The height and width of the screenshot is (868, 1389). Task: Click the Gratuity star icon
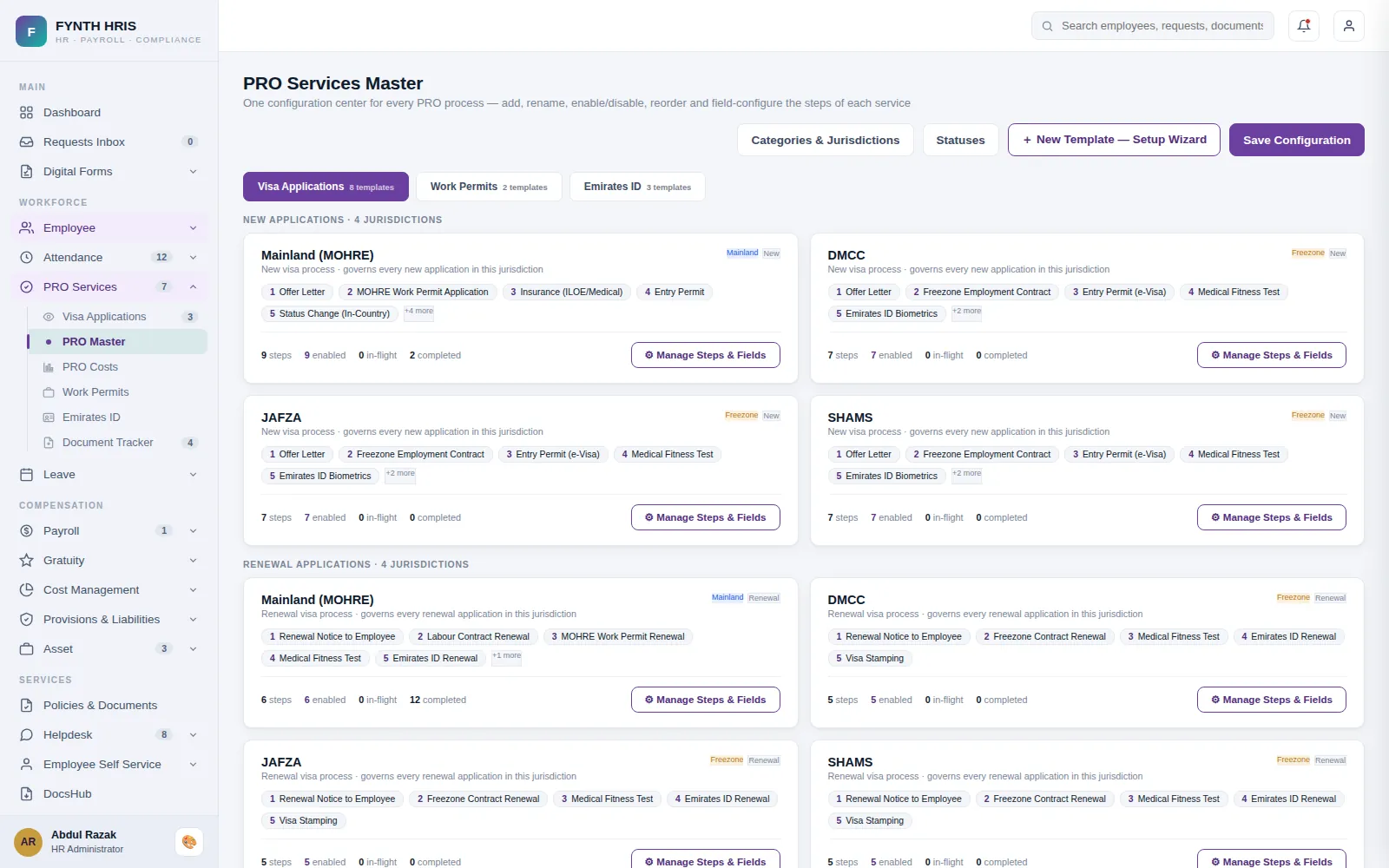(27, 561)
